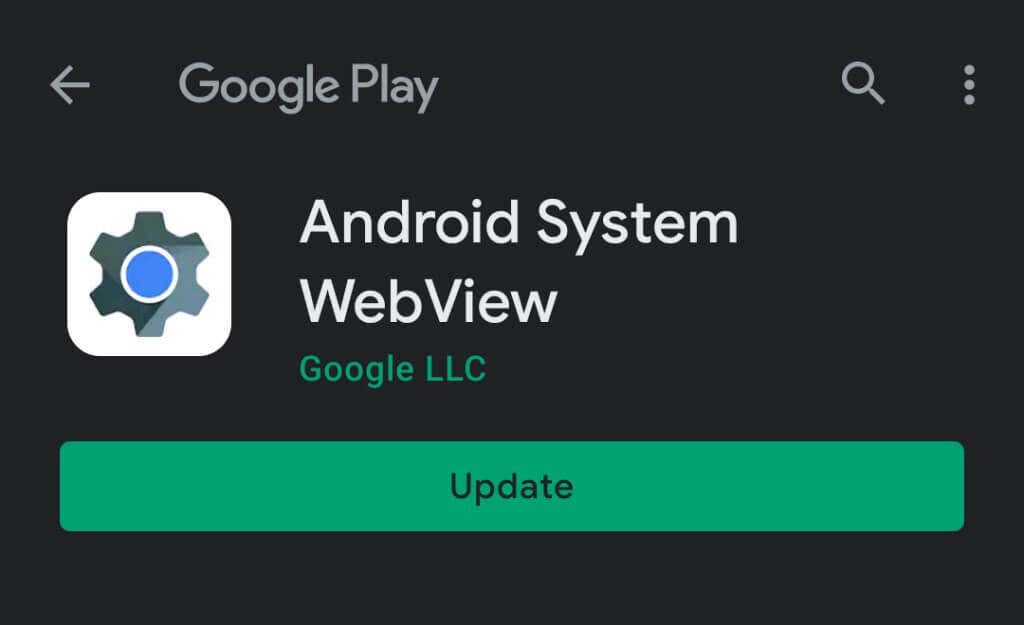Click the word System in the app title
The width and height of the screenshot is (1024, 625).
pyautogui.click(x=637, y=225)
